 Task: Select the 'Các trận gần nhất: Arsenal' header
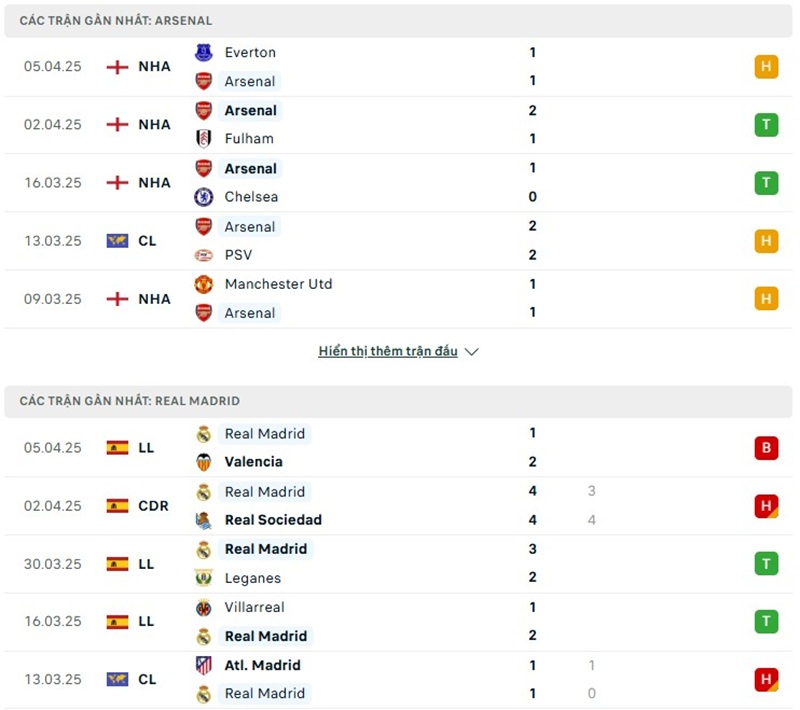tap(116, 20)
